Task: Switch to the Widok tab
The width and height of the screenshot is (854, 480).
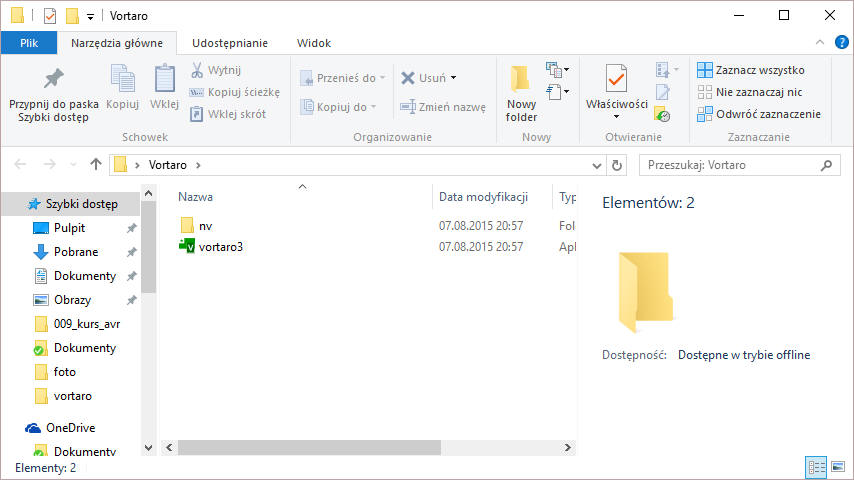Action: tap(314, 43)
